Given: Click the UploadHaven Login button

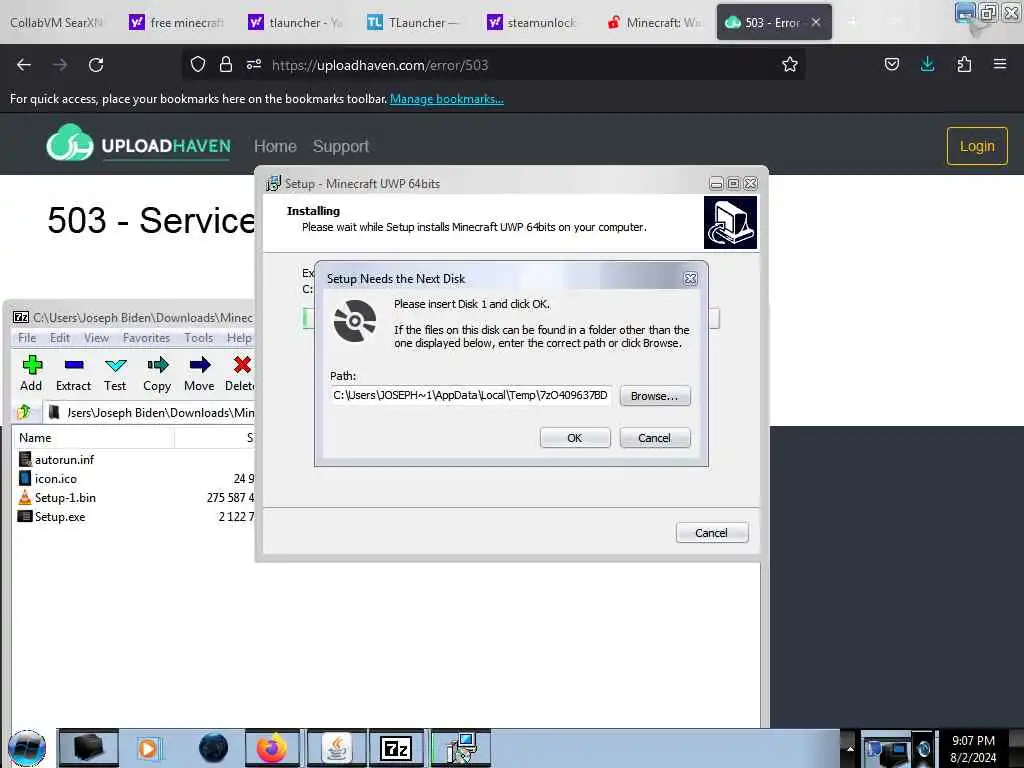Looking at the screenshot, I should [x=977, y=146].
